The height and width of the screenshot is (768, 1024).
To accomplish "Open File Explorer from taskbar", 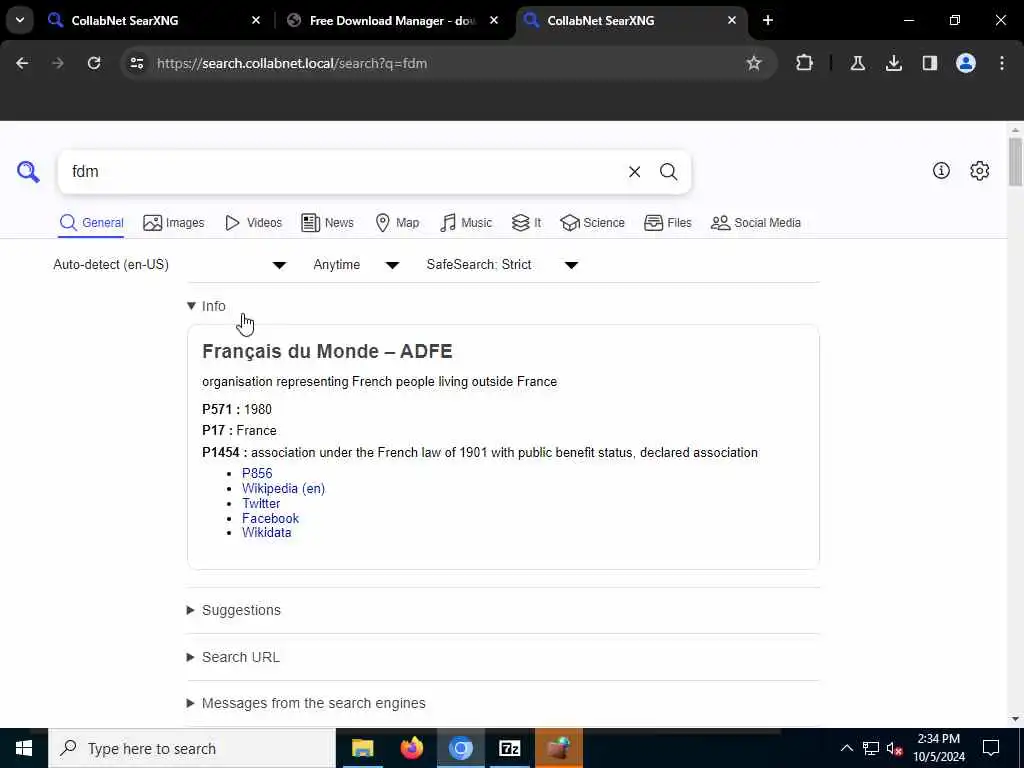I will pyautogui.click(x=362, y=748).
